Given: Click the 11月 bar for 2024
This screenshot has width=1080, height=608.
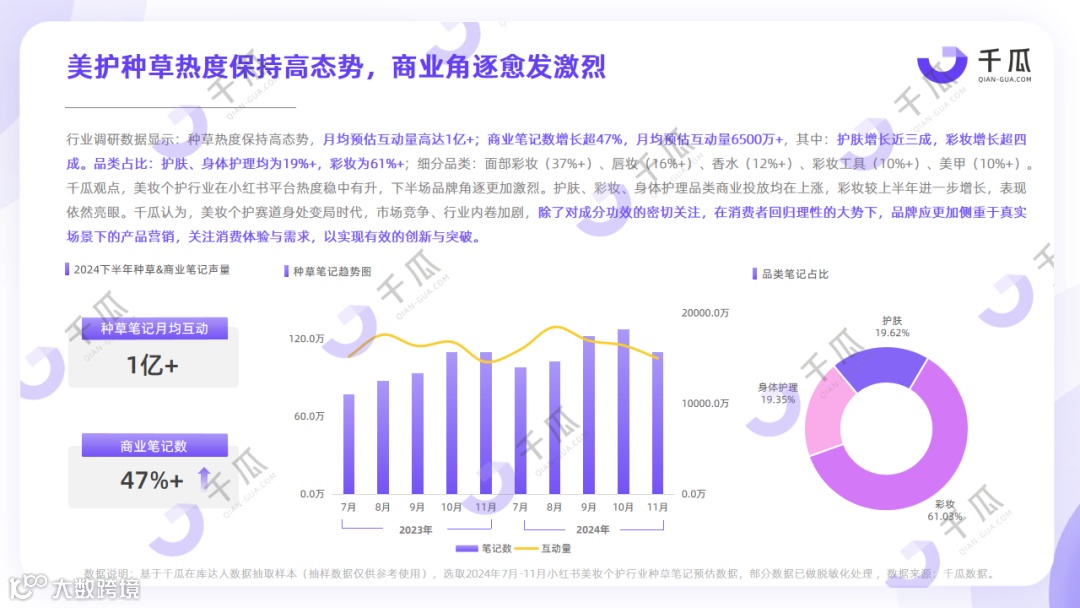Looking at the screenshot, I should (x=658, y=423).
